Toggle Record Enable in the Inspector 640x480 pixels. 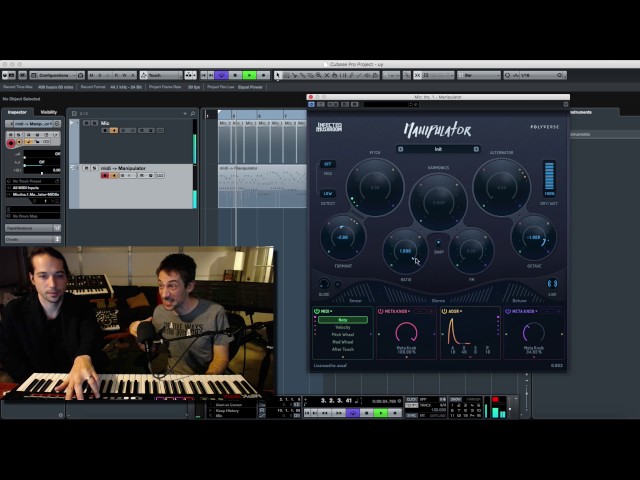coord(11,143)
